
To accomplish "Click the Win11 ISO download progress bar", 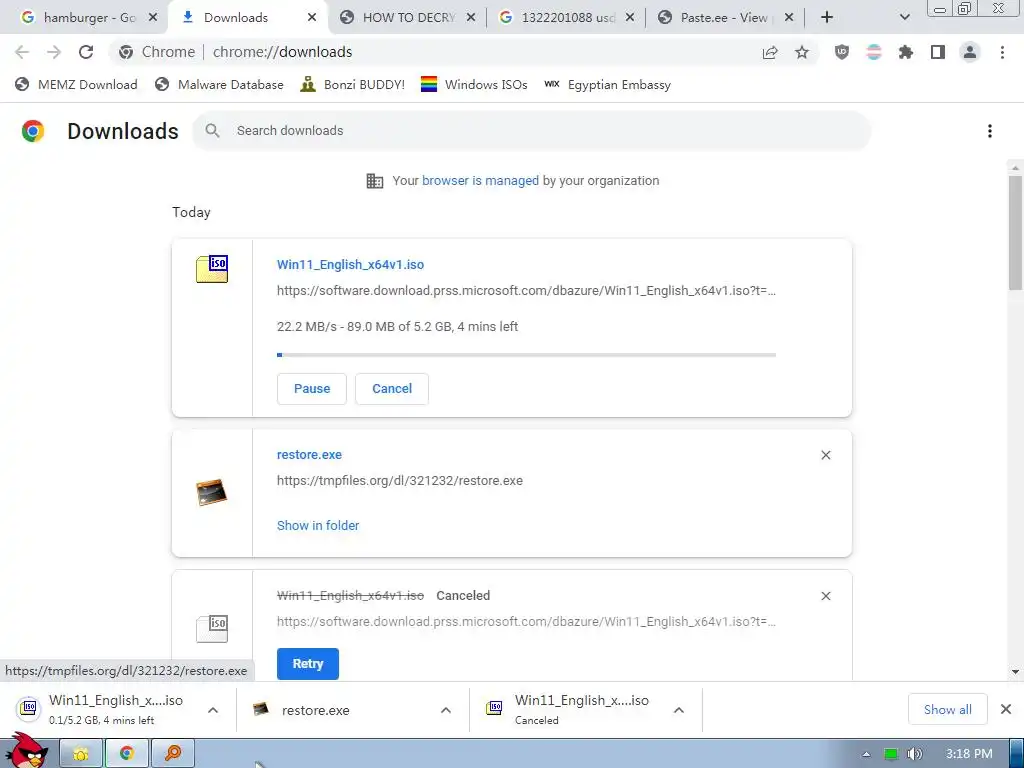I will [x=526, y=355].
